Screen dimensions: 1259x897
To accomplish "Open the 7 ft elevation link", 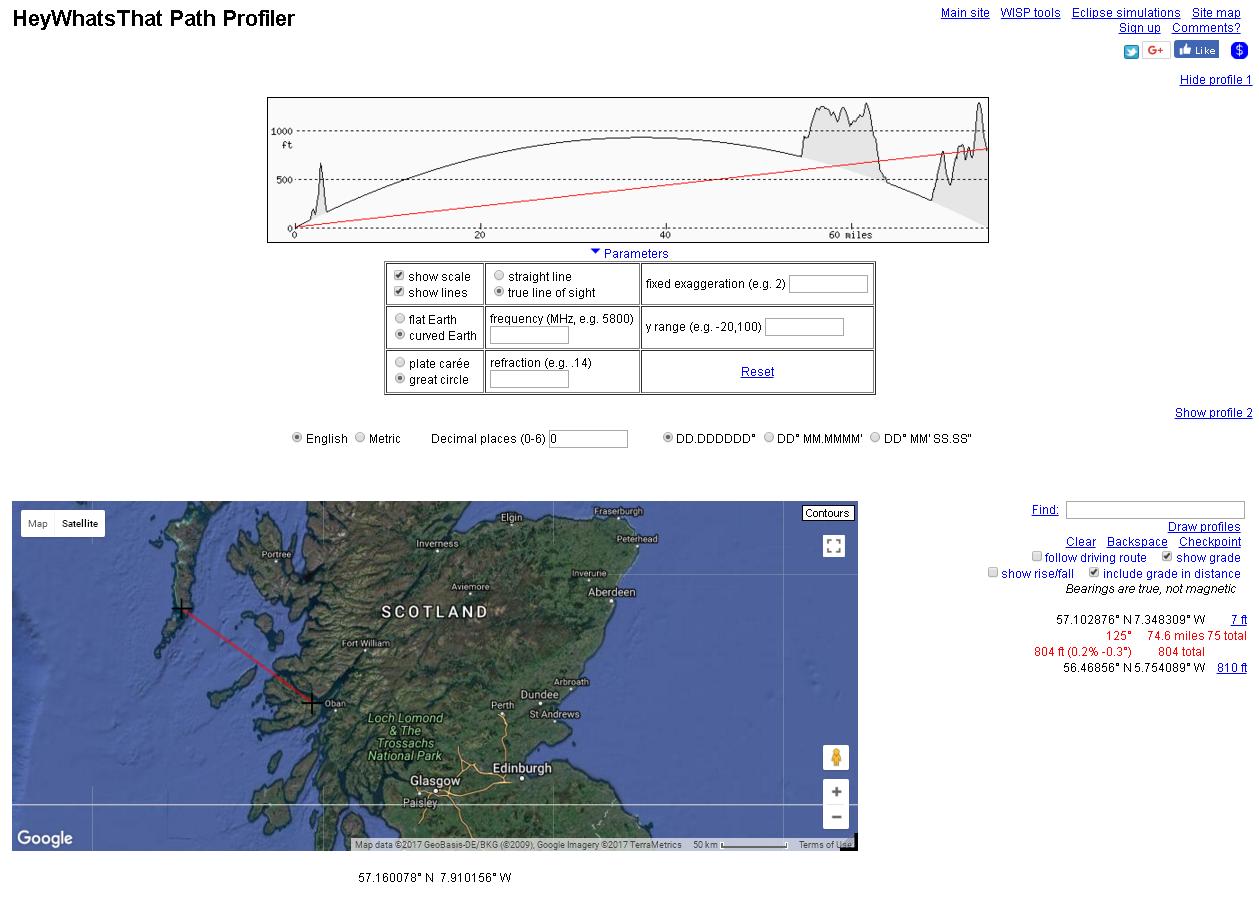I will [x=1239, y=620].
